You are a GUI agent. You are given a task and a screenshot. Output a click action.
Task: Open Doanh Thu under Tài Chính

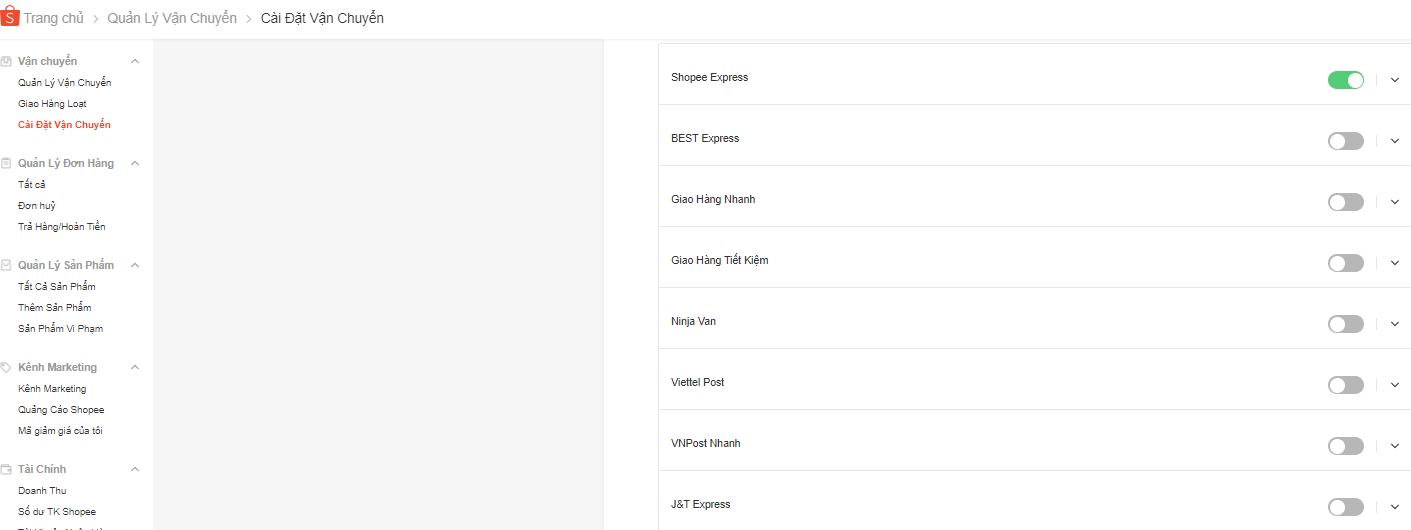(42, 491)
